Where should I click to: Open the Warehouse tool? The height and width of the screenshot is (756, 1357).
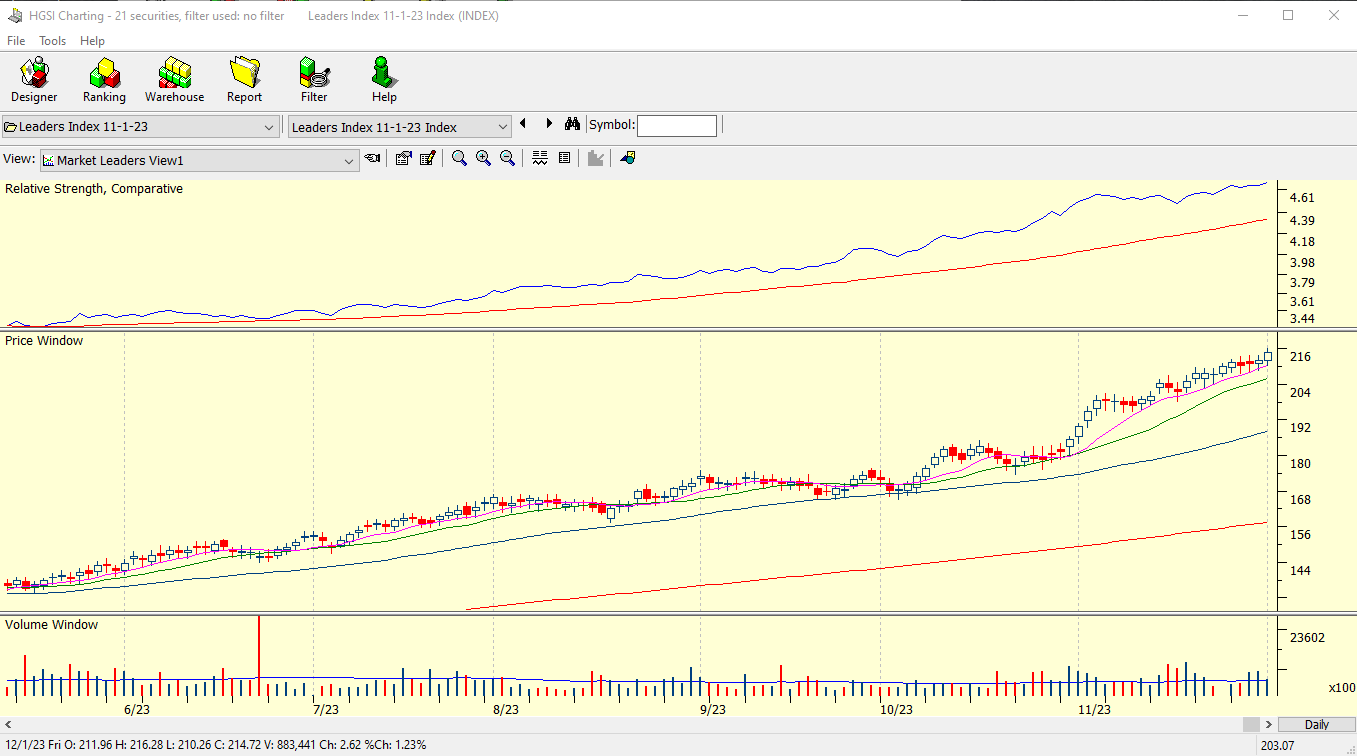(174, 80)
